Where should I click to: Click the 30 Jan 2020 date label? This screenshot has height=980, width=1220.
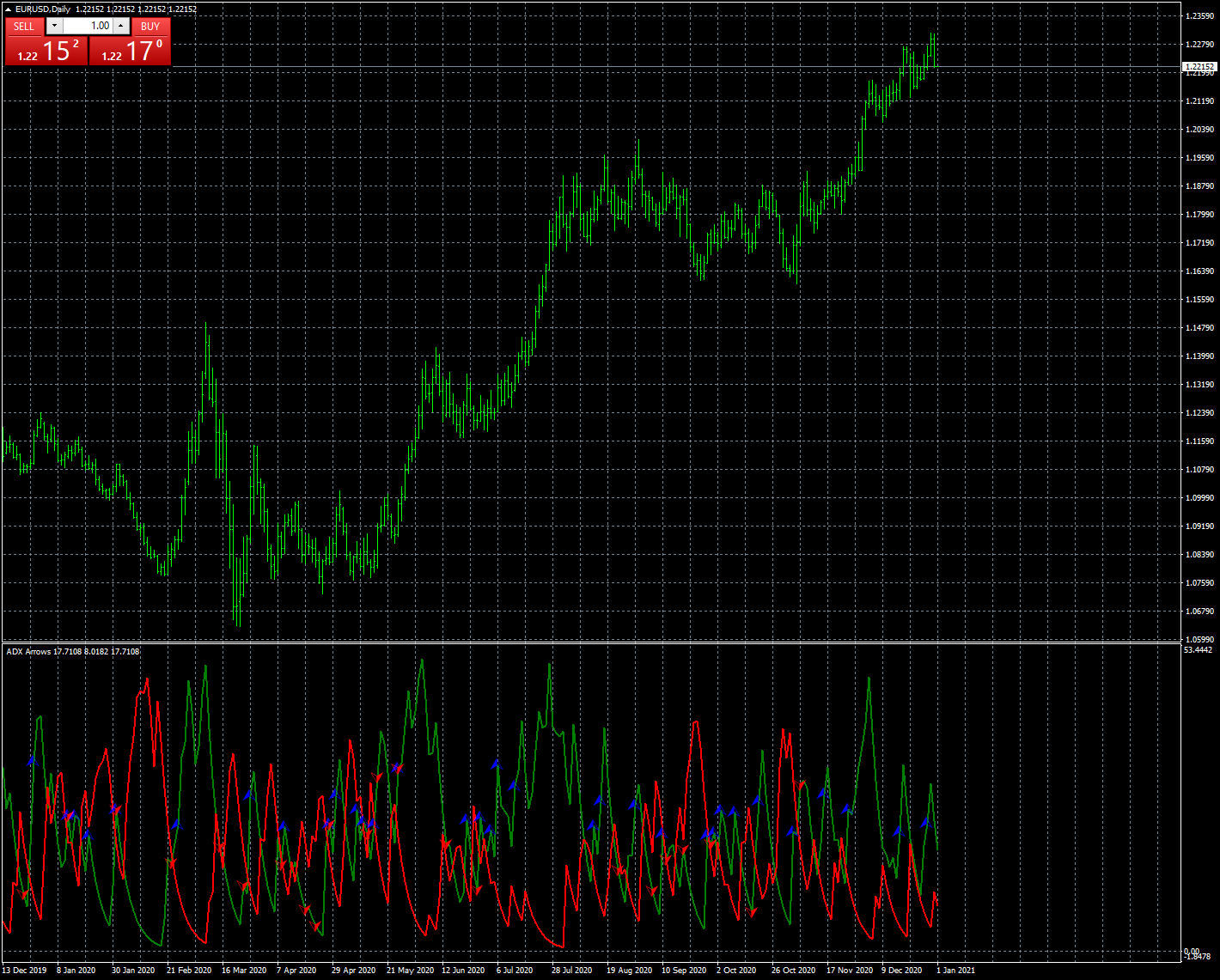(133, 971)
